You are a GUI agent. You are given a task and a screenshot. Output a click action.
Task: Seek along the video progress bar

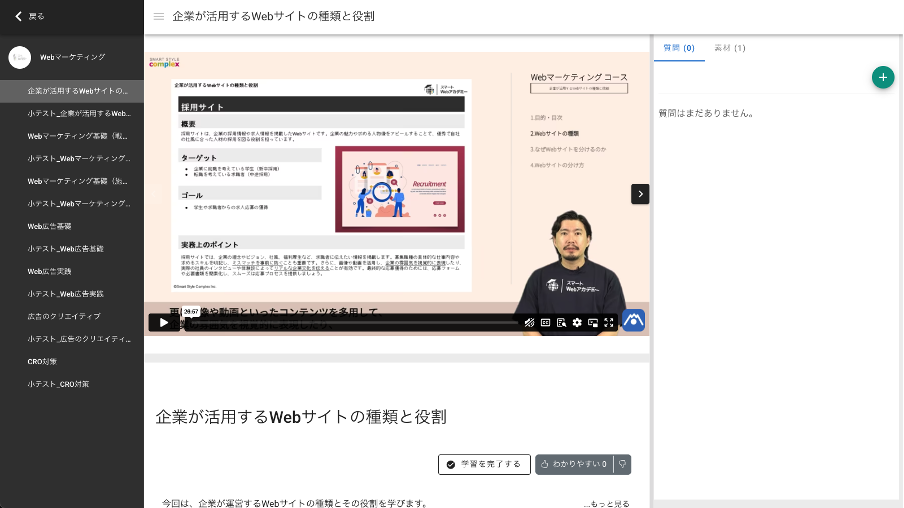(x=352, y=322)
